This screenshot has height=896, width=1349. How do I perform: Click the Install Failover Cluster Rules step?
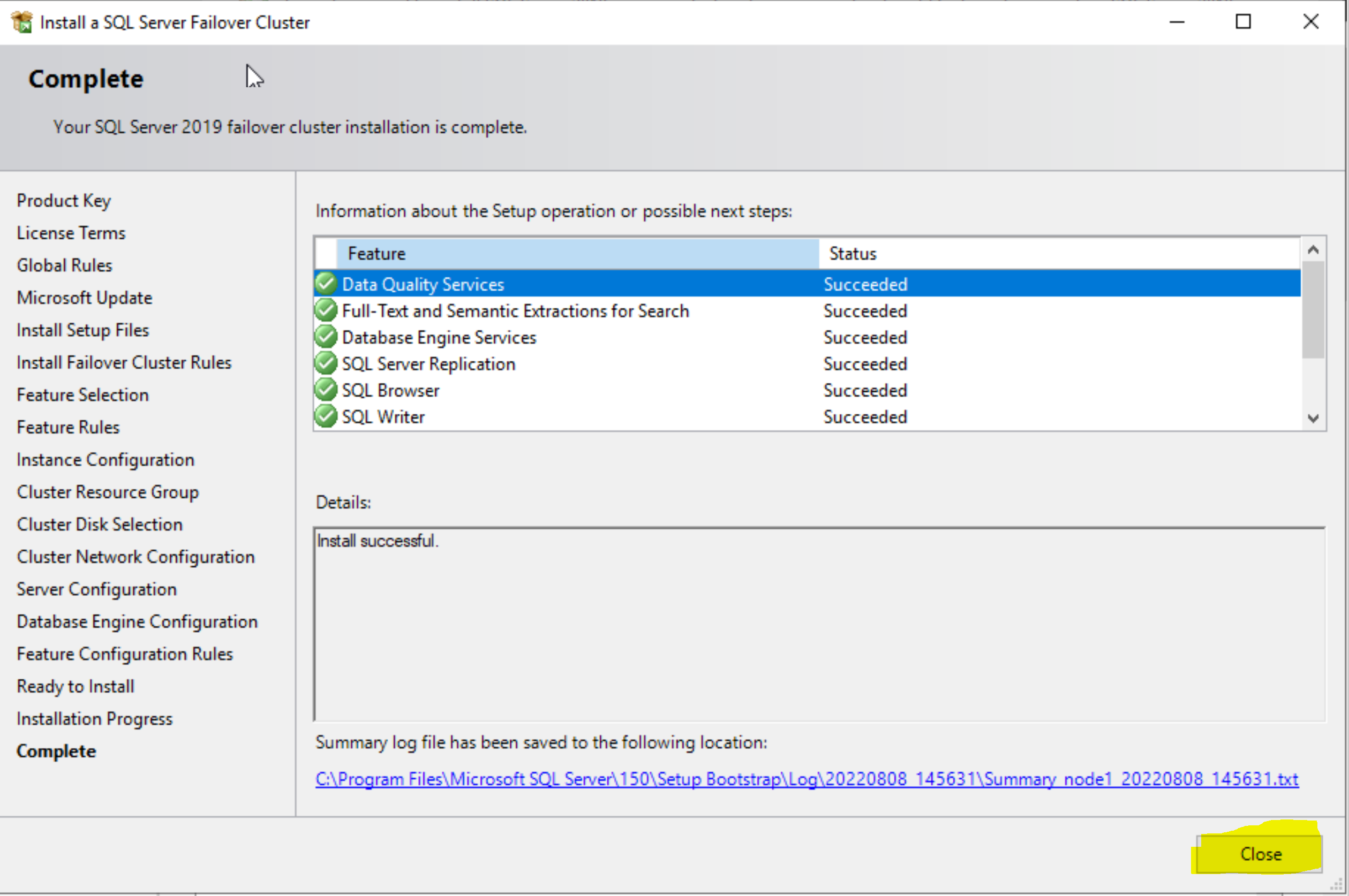124,362
